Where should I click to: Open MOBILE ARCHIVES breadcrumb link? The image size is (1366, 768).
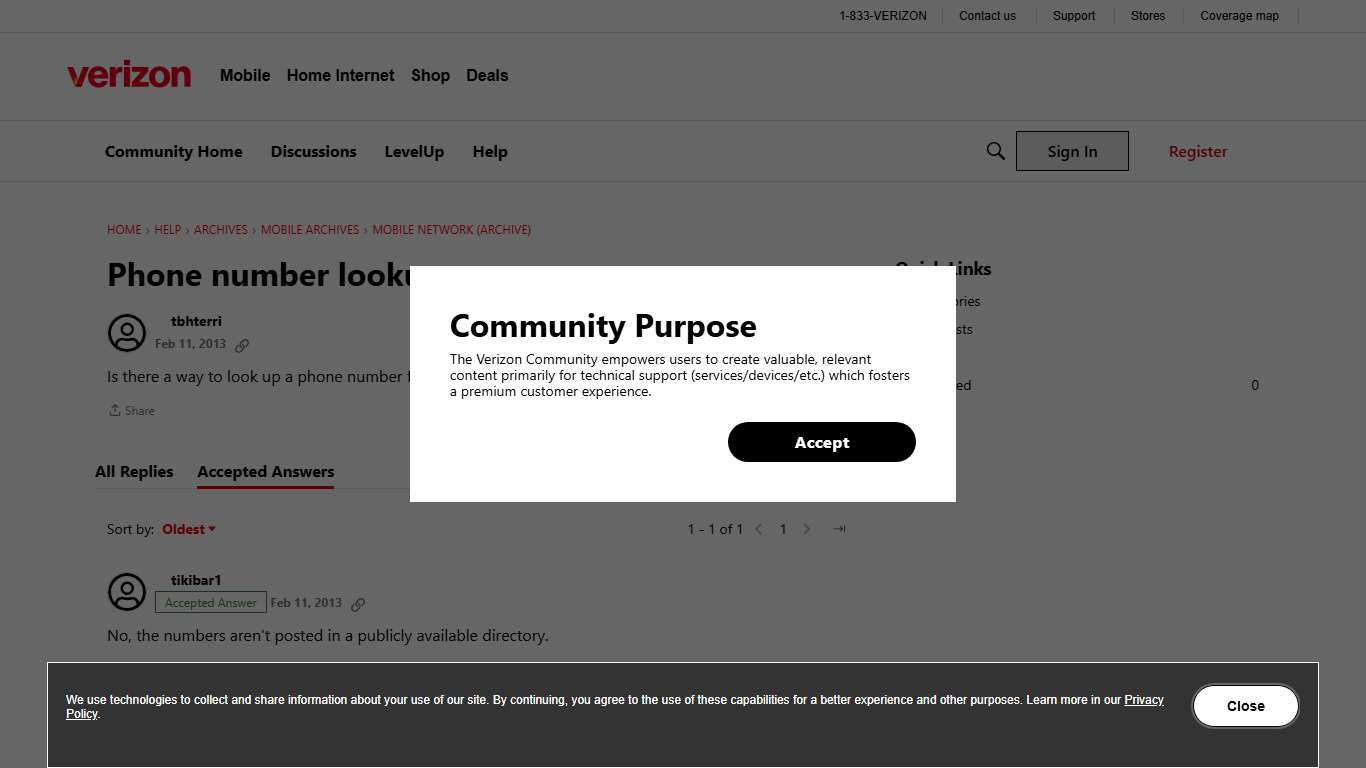309,229
